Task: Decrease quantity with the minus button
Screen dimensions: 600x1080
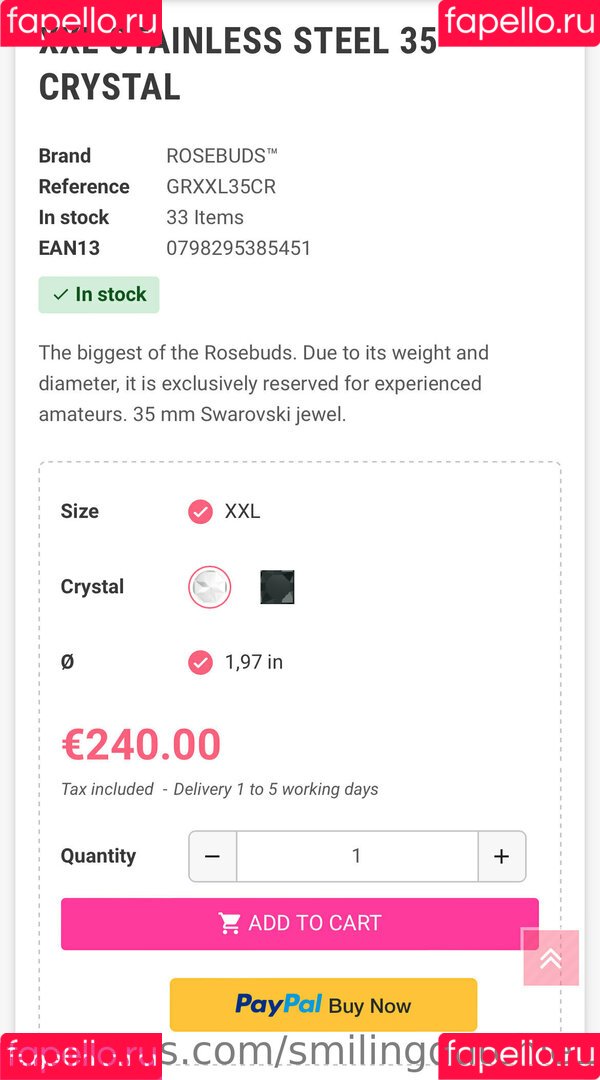Action: [213, 856]
